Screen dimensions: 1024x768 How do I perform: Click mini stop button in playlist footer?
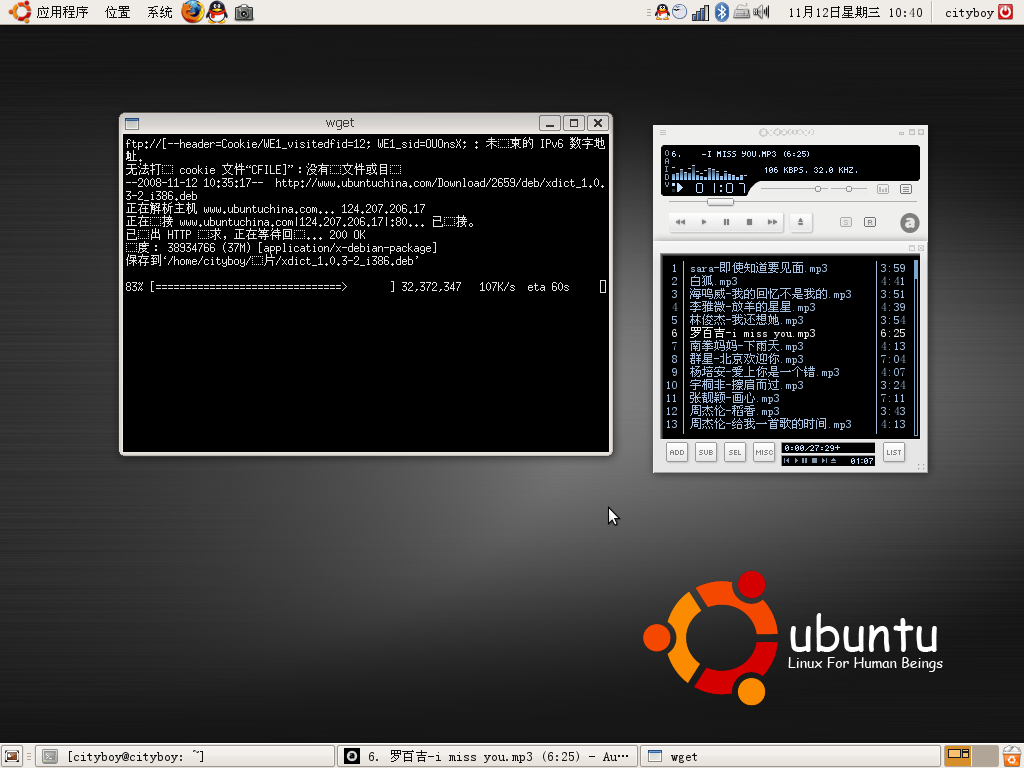coord(814,461)
